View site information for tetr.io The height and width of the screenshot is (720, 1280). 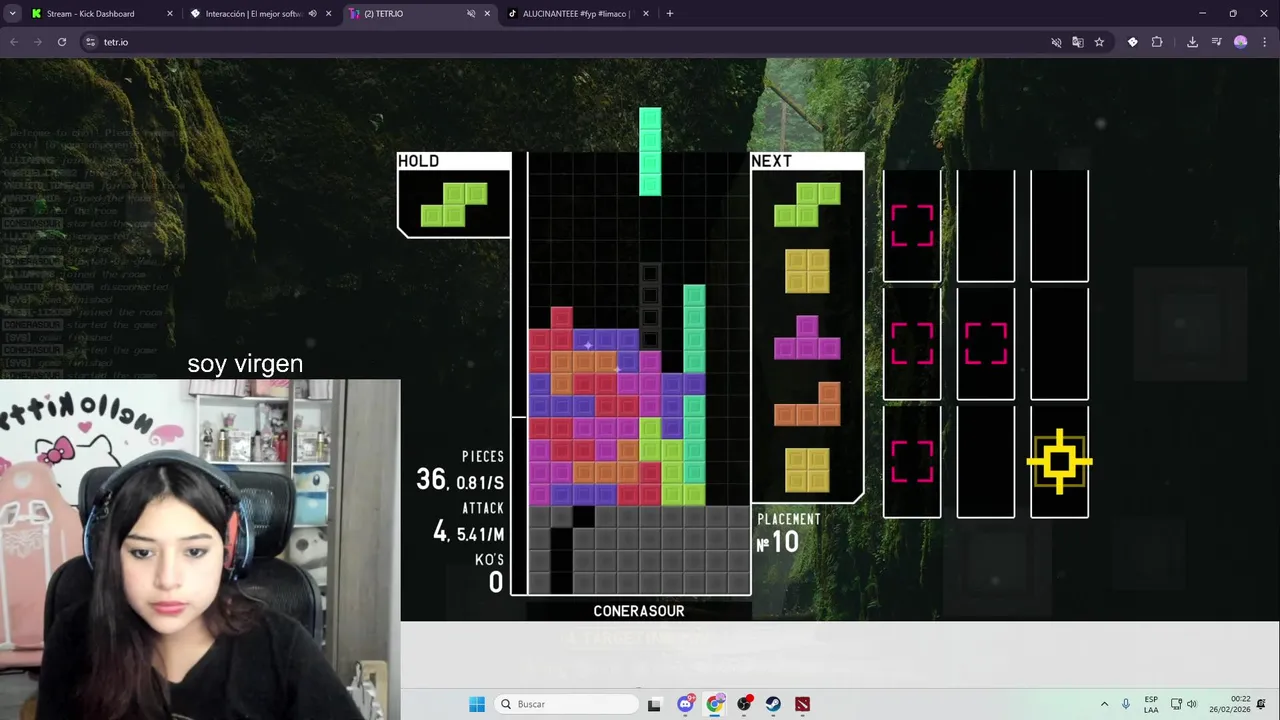click(90, 42)
